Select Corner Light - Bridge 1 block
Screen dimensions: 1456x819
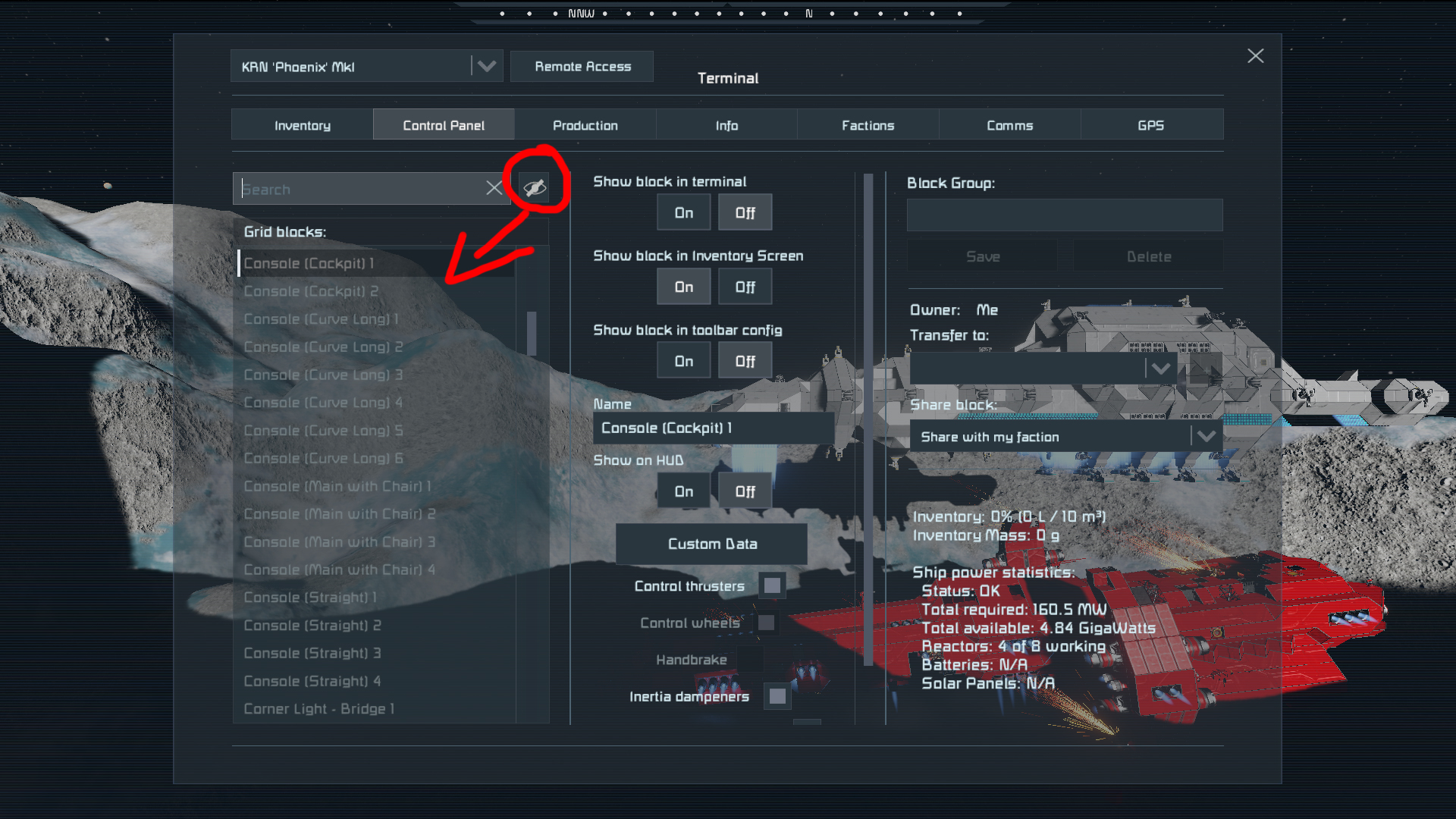pos(377,709)
